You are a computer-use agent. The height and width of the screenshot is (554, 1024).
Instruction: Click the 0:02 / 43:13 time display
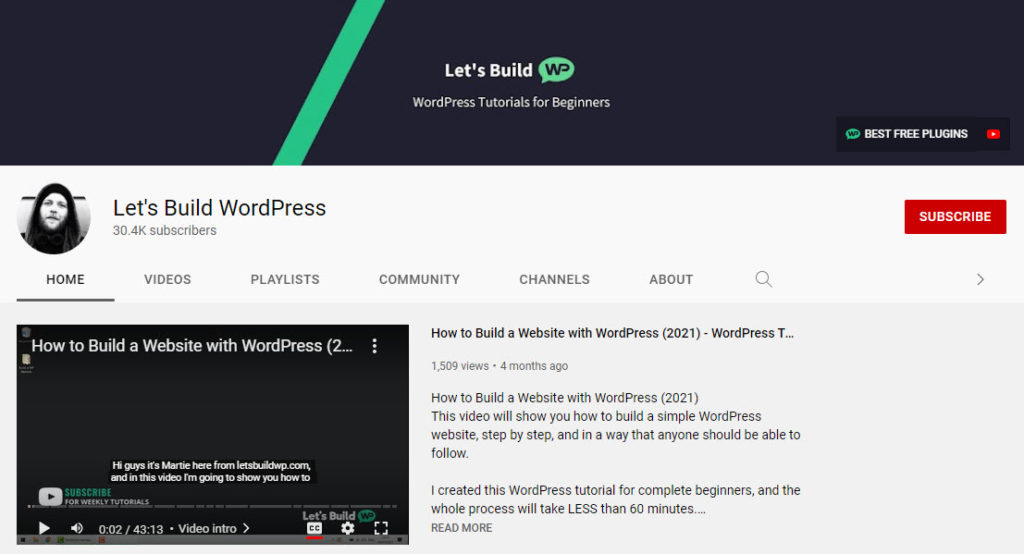point(131,529)
